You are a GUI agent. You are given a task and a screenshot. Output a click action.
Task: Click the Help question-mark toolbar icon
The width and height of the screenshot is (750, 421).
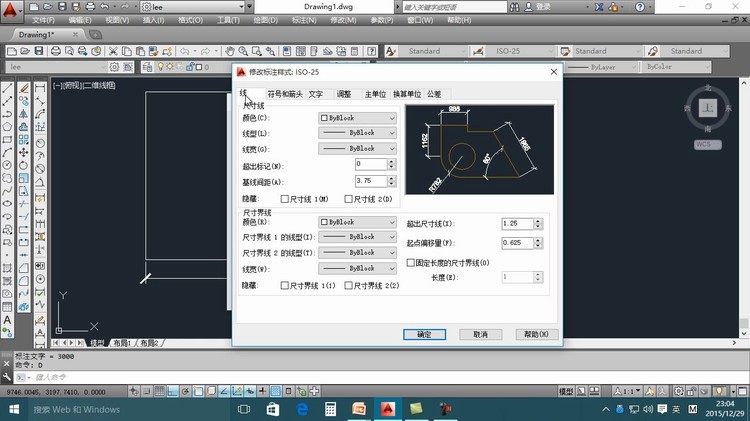372,51
